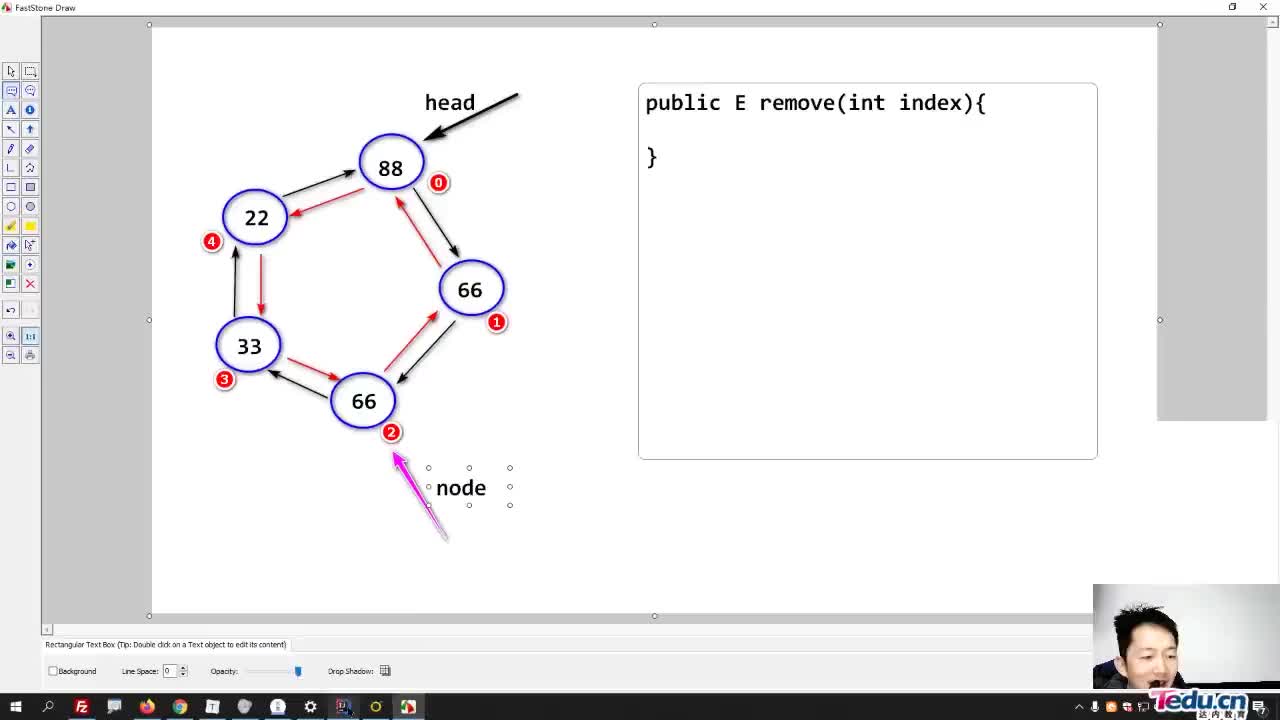Pick the yellow highlighter pen tool
This screenshot has width=1280, height=720.
click(11, 226)
